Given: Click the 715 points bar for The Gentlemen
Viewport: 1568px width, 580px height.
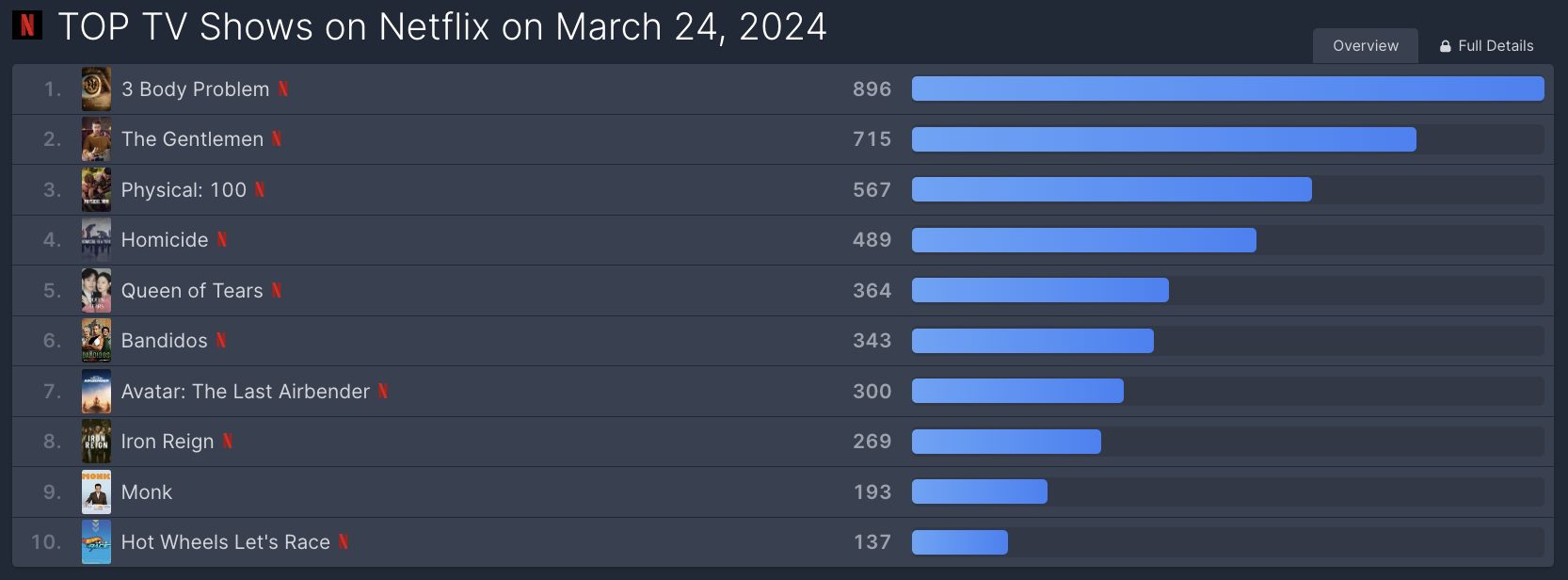Looking at the screenshot, I should [x=1164, y=139].
